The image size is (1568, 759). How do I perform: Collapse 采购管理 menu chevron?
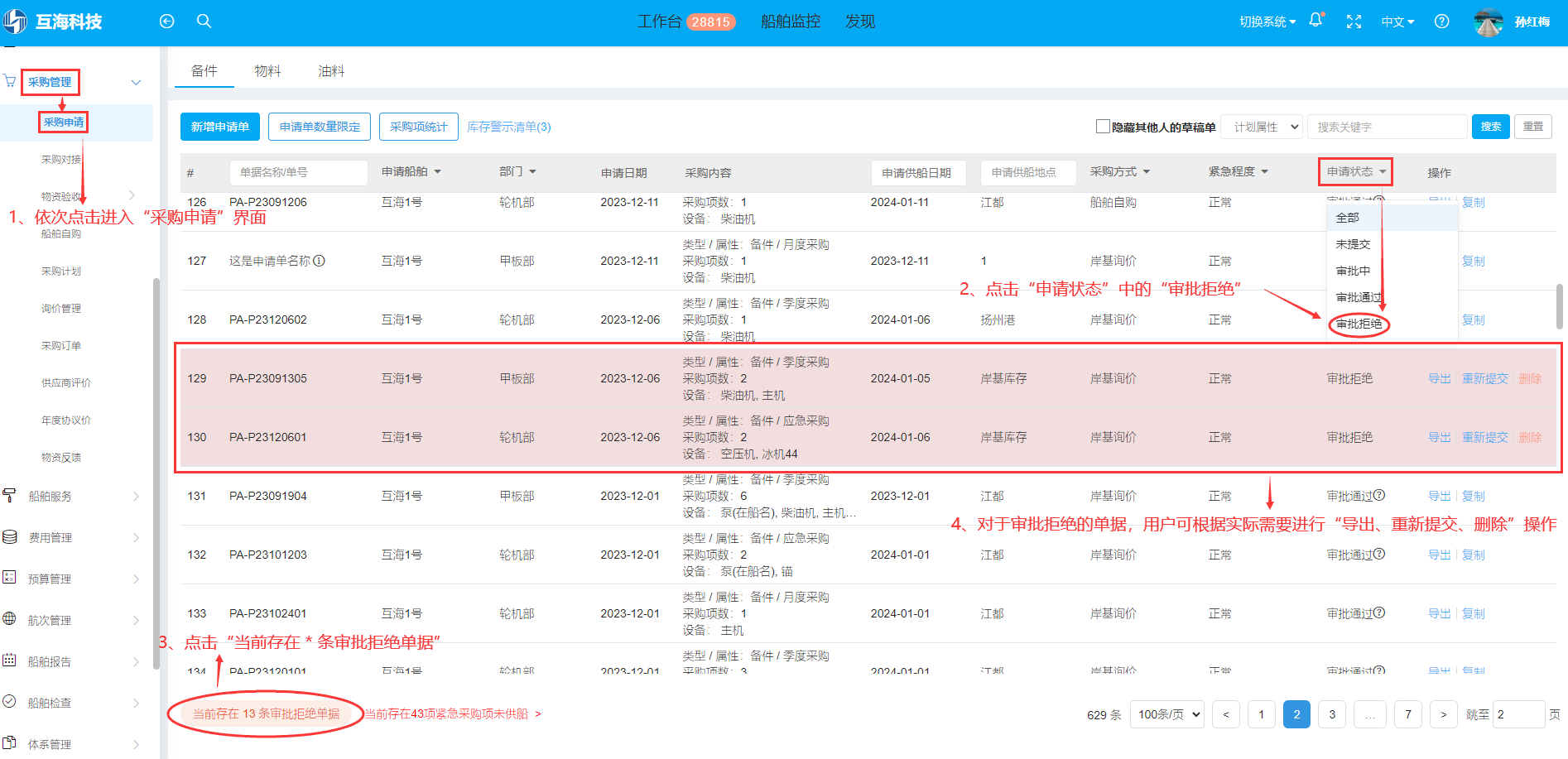pos(136,82)
